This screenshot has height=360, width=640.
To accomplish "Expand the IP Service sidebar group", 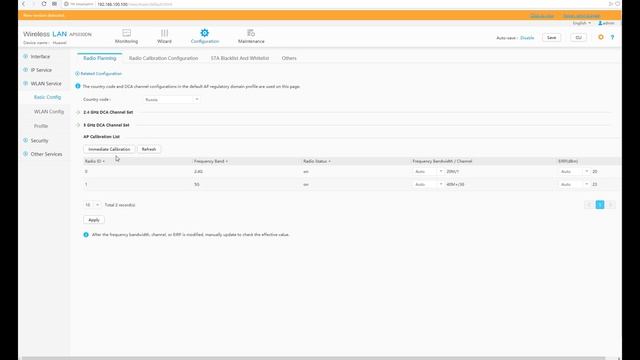I will coord(25,70).
